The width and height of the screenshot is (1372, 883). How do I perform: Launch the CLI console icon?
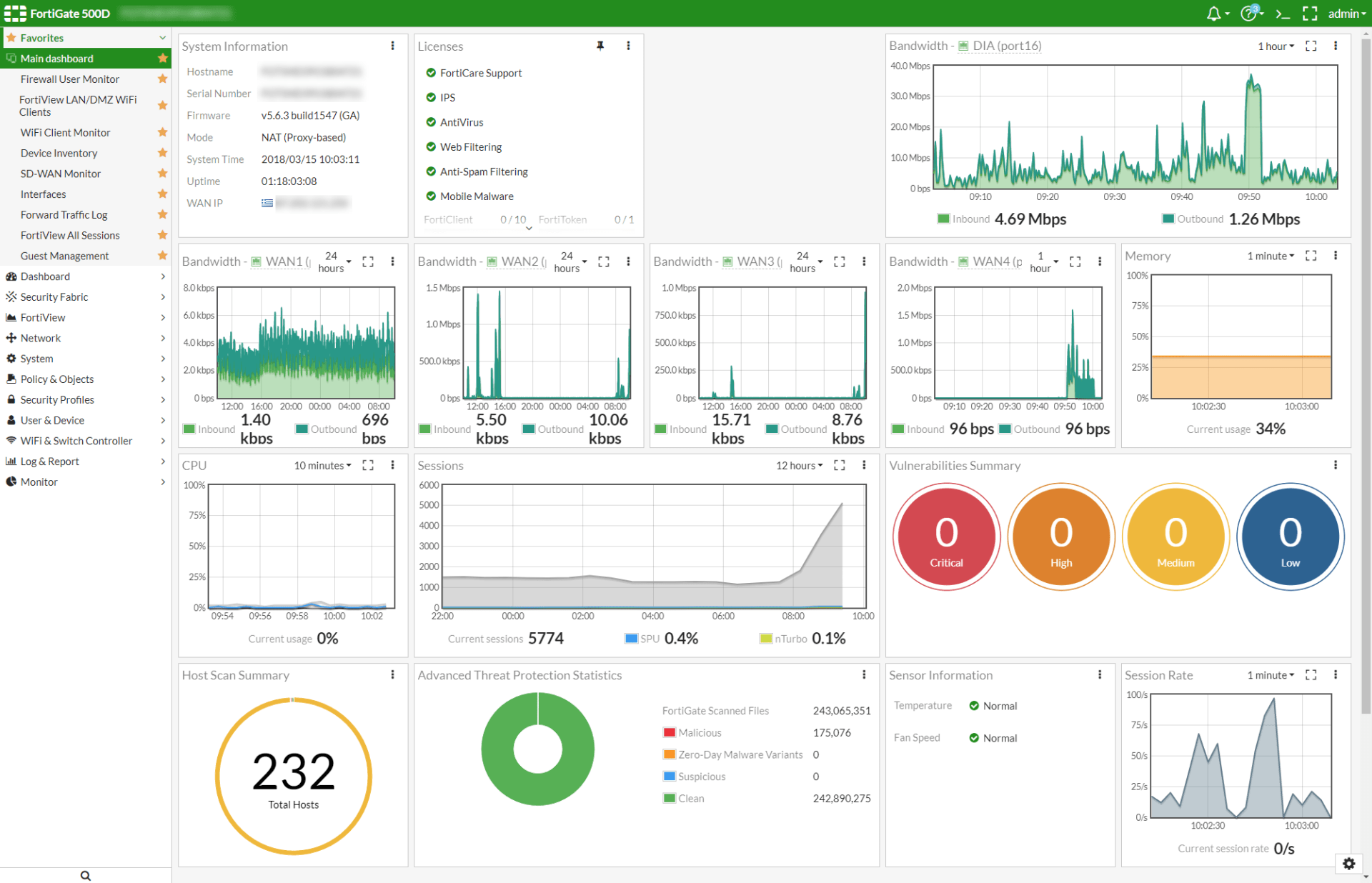click(x=1283, y=14)
